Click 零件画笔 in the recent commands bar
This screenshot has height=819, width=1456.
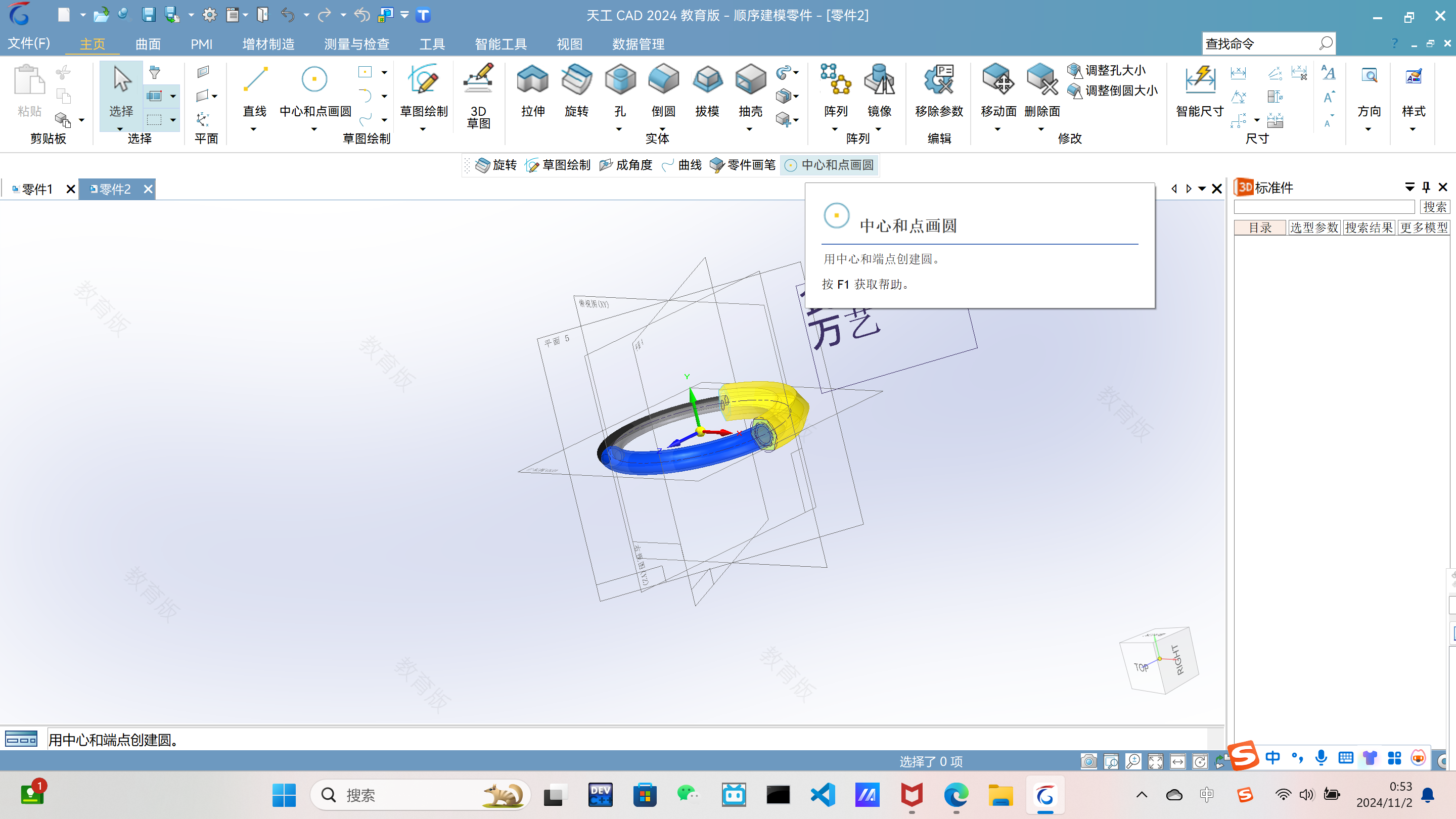(x=743, y=165)
